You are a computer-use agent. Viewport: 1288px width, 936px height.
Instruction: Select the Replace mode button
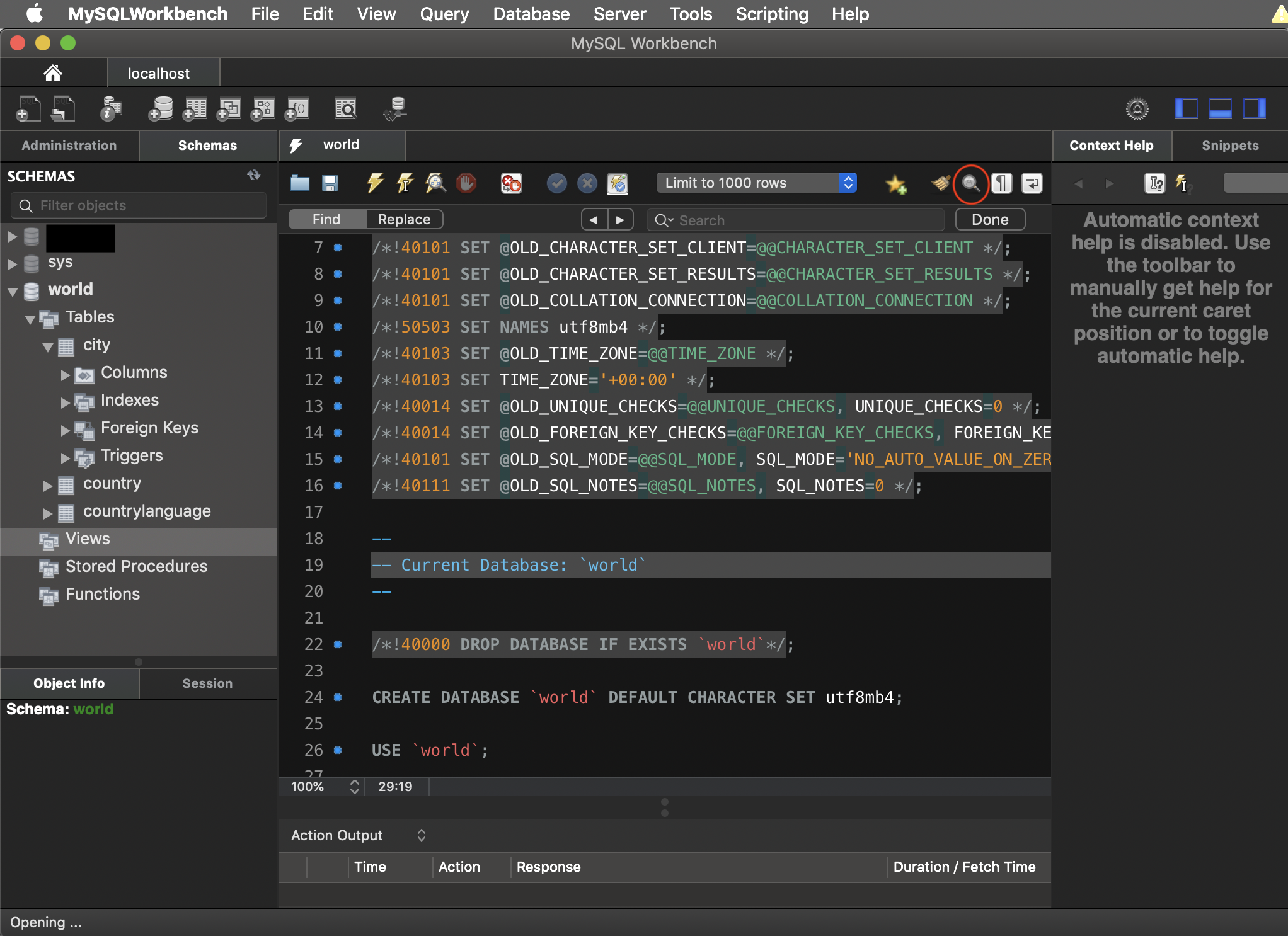pos(404,219)
